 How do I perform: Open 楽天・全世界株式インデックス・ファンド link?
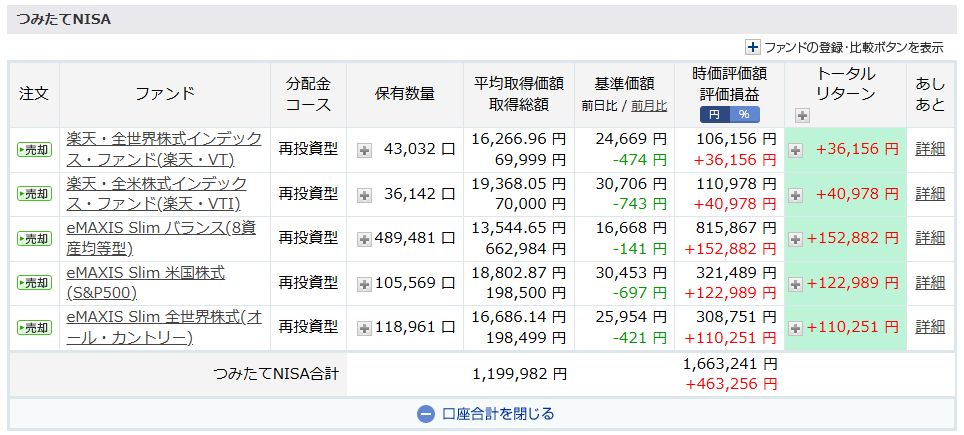coord(164,149)
